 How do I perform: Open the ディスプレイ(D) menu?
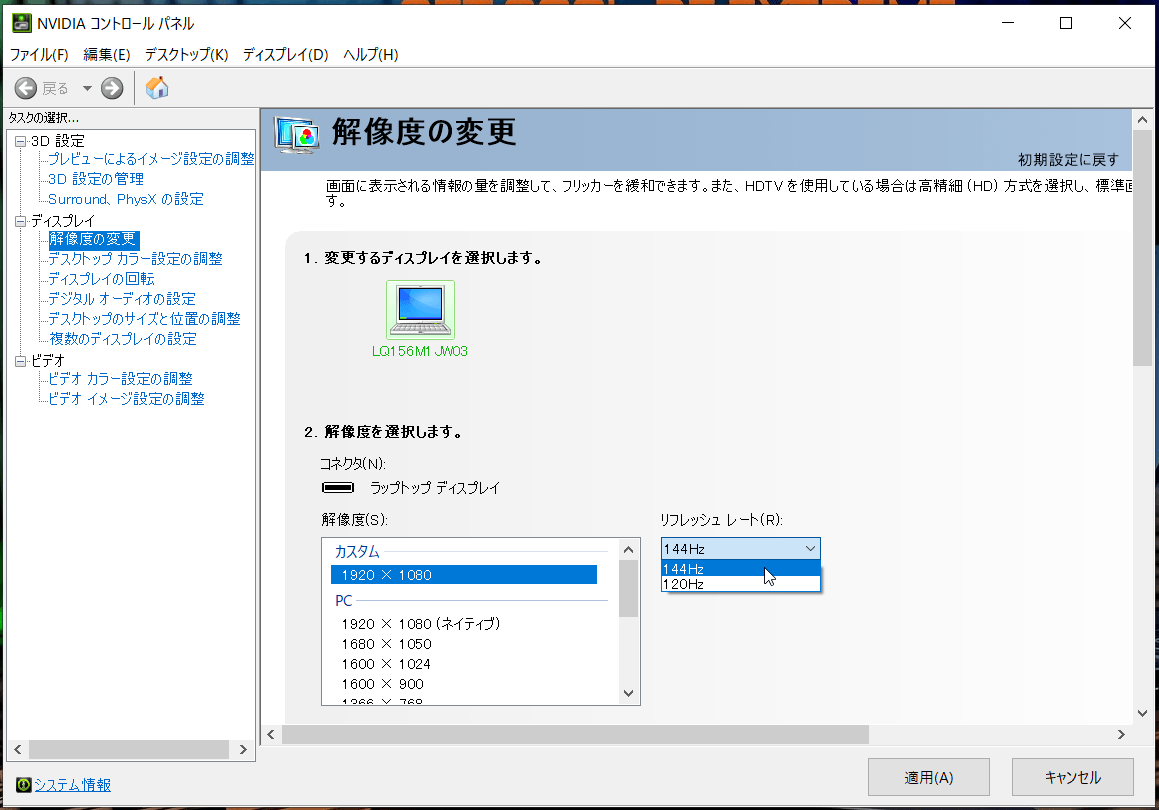285,55
